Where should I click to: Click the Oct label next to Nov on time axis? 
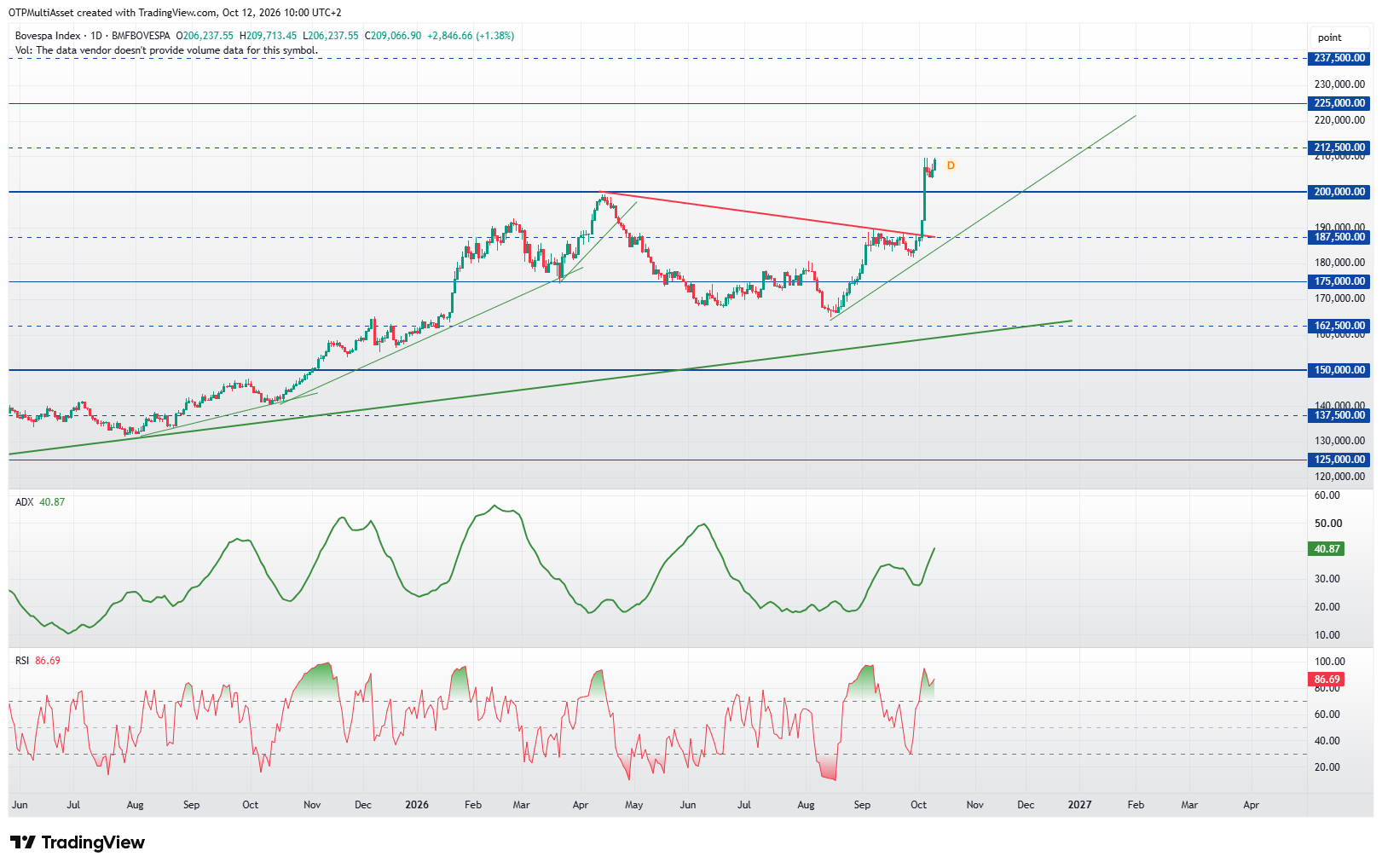click(x=918, y=805)
